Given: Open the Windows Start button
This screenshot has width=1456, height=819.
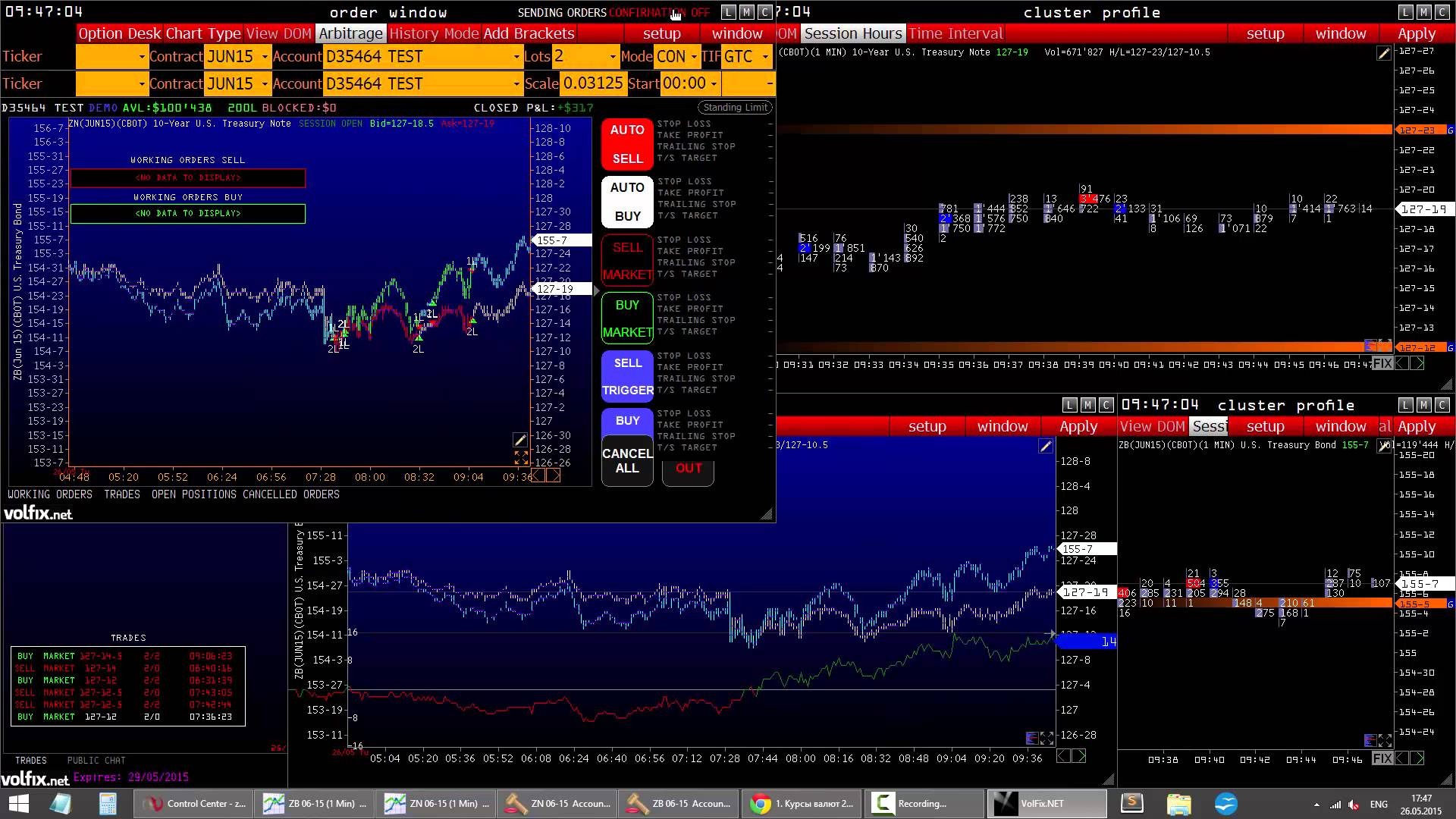Looking at the screenshot, I should (18, 803).
